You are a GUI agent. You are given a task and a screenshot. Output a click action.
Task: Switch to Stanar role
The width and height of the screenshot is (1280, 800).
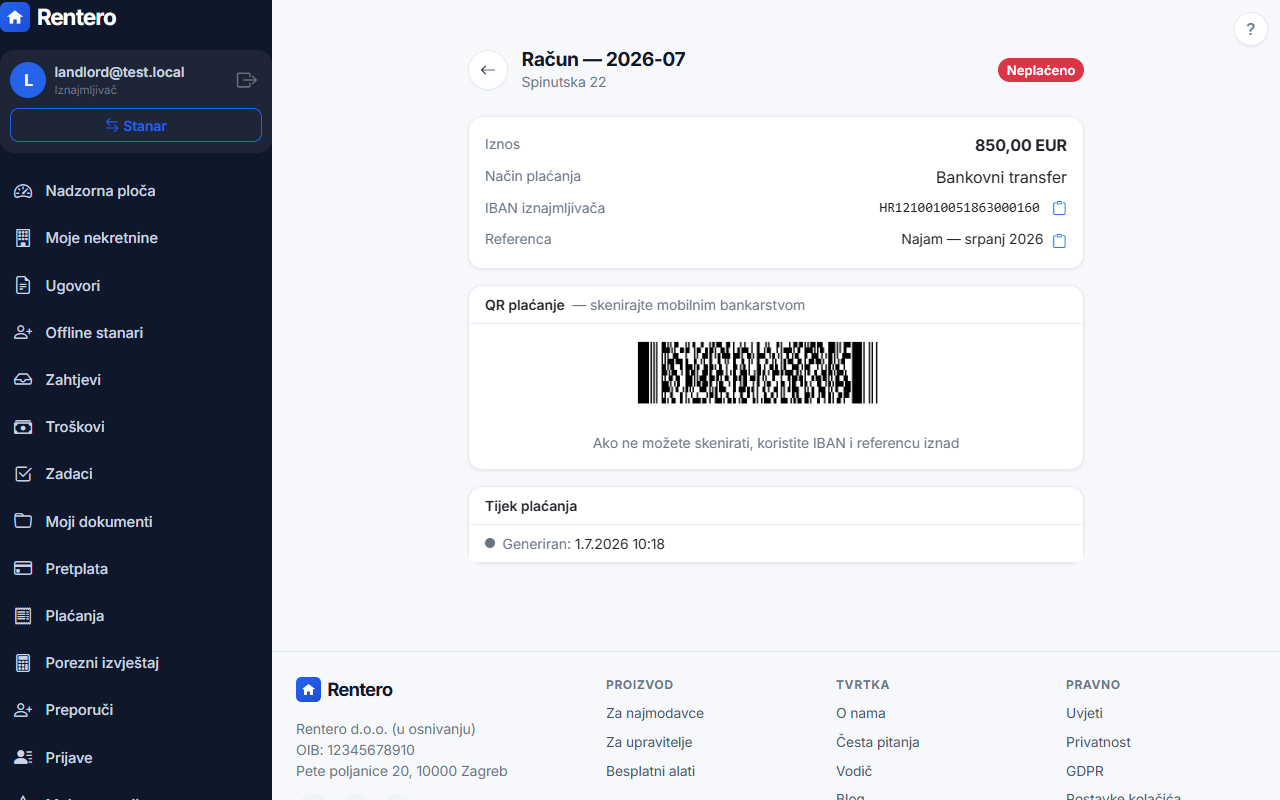[136, 125]
